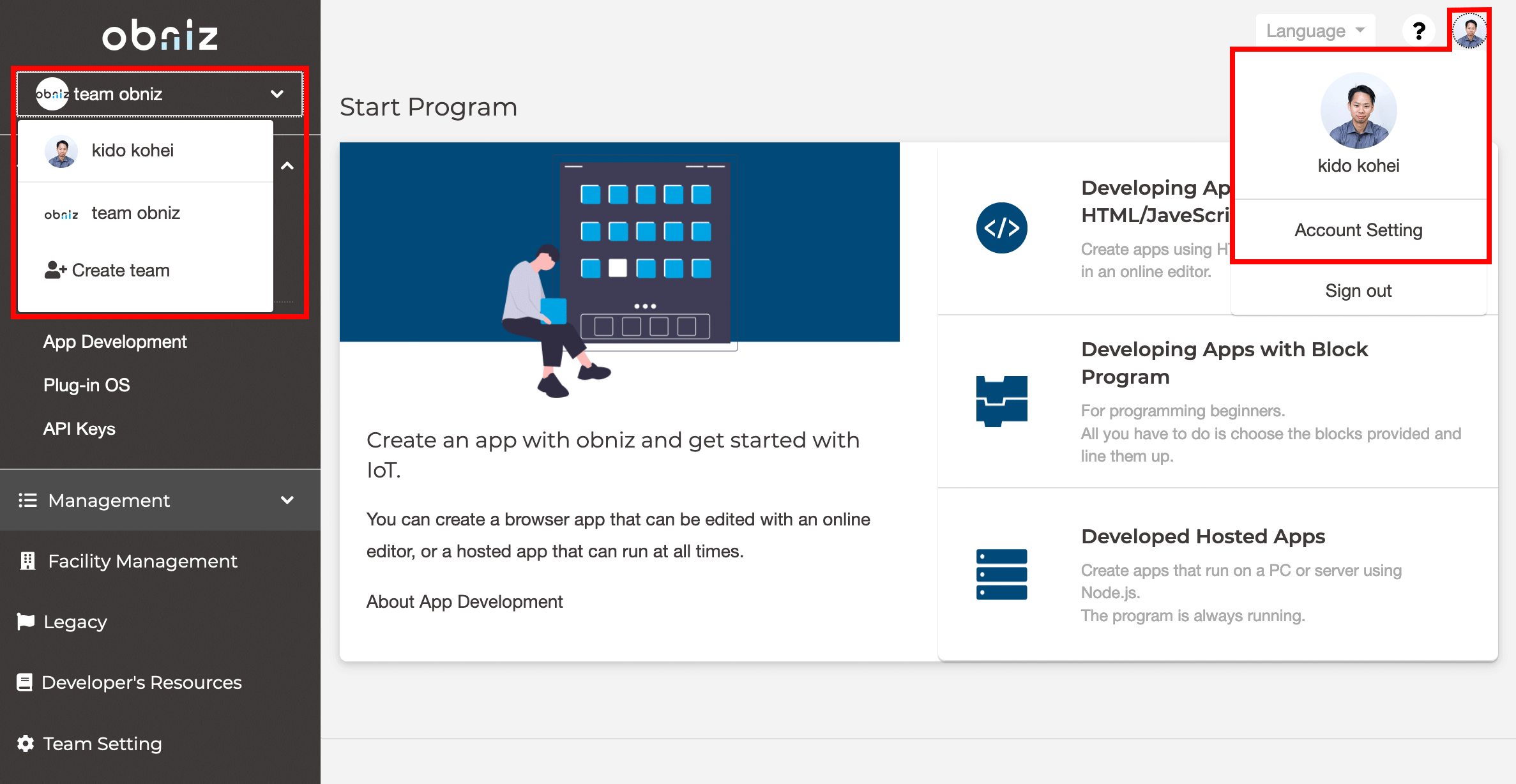Select Sign out from profile menu
The image size is (1516, 784).
tap(1358, 290)
